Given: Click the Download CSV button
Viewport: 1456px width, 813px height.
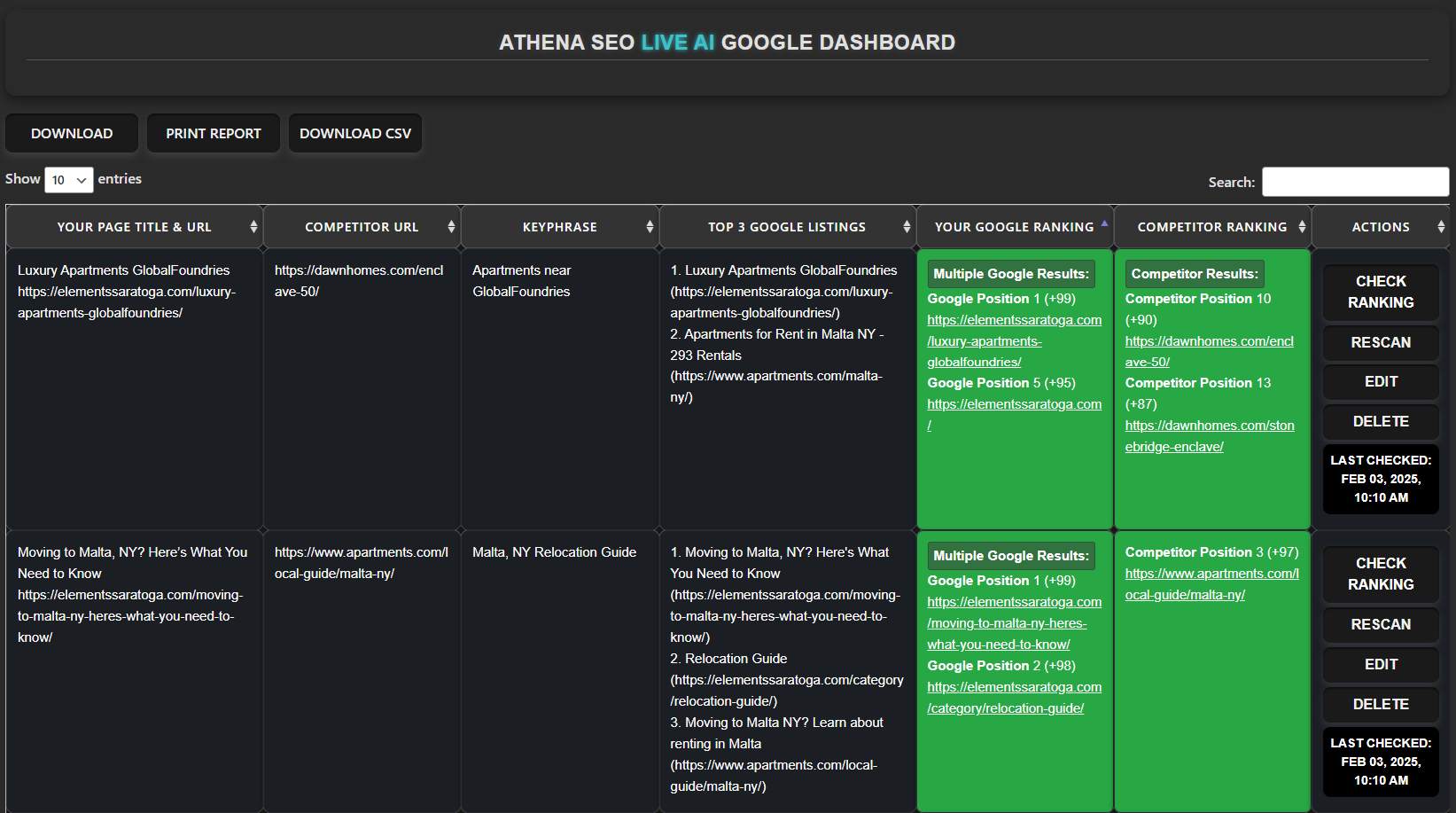Looking at the screenshot, I should click(355, 133).
